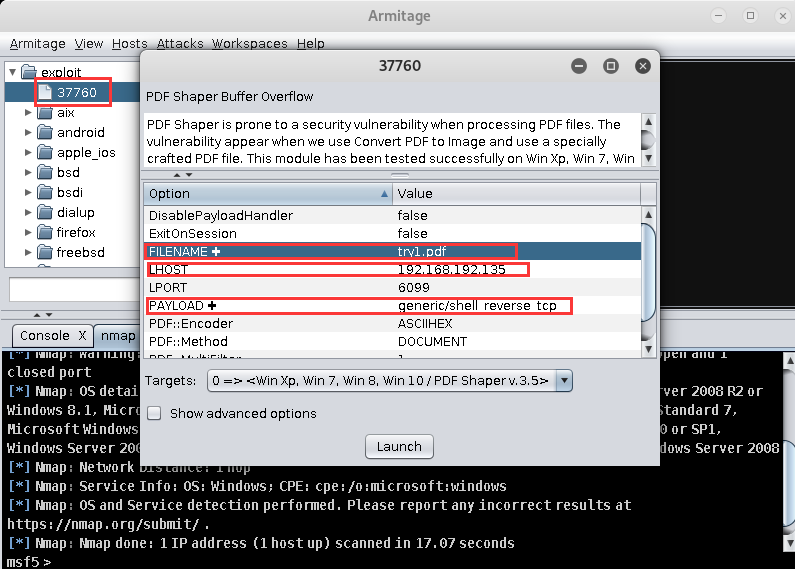Click the ASCIIHEX encoder value
Screen dimensions: 795x569
[425, 324]
